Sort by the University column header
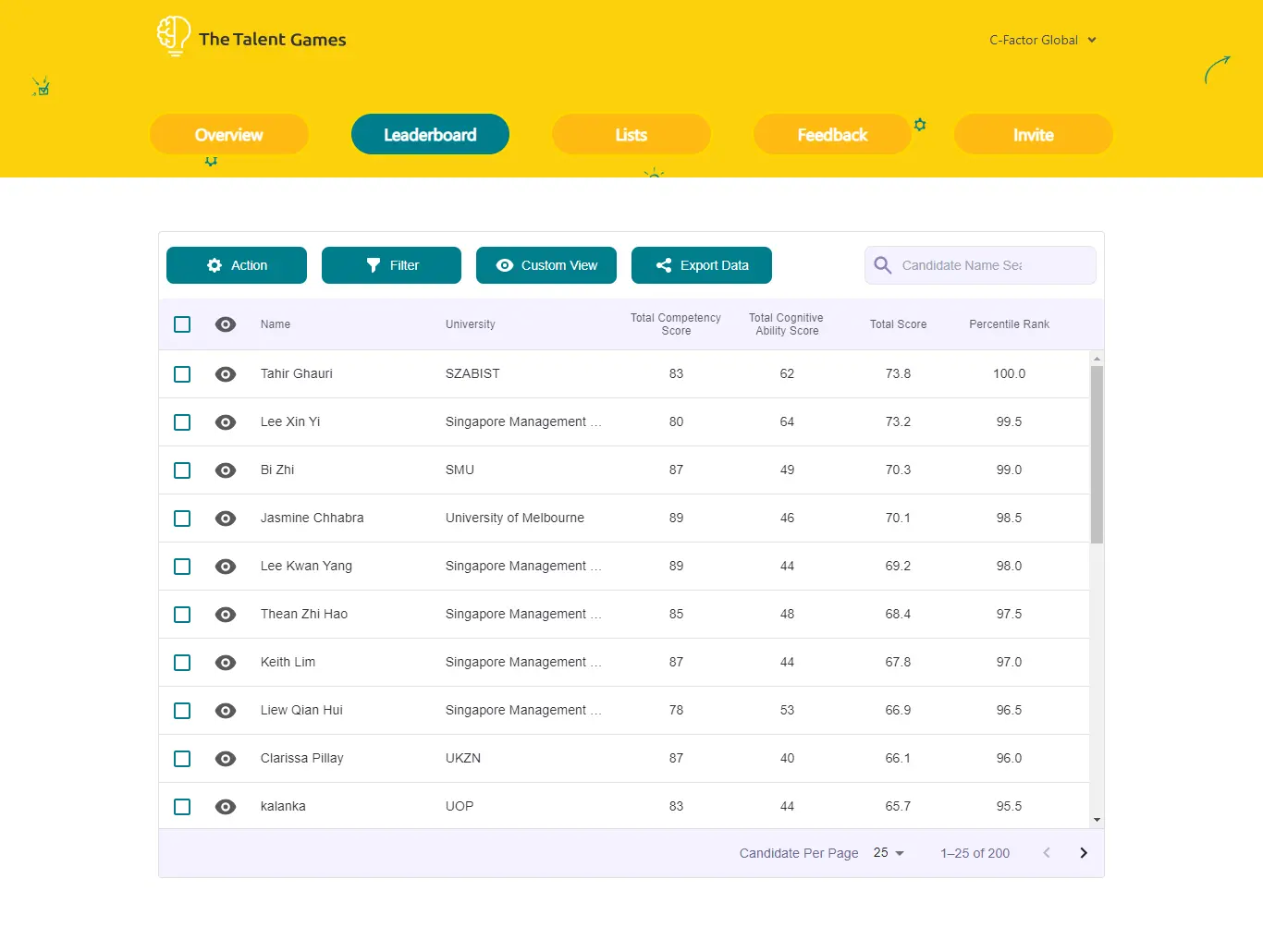Screen dimensions: 1263x952 click(471, 324)
